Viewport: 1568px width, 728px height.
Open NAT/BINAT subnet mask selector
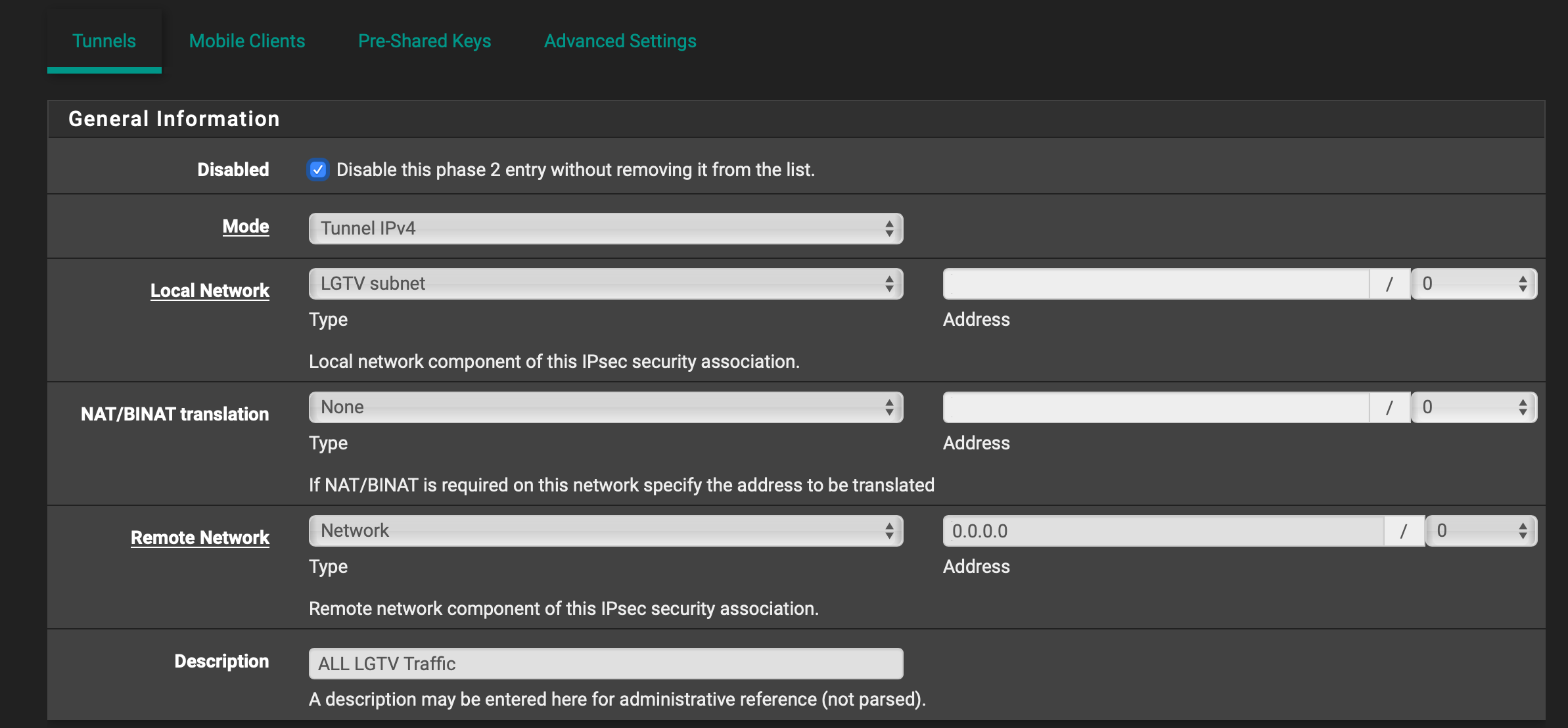tap(1473, 407)
